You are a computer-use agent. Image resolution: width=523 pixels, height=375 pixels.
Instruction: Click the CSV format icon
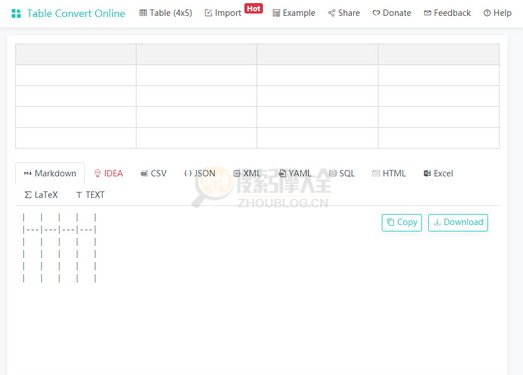(x=144, y=173)
